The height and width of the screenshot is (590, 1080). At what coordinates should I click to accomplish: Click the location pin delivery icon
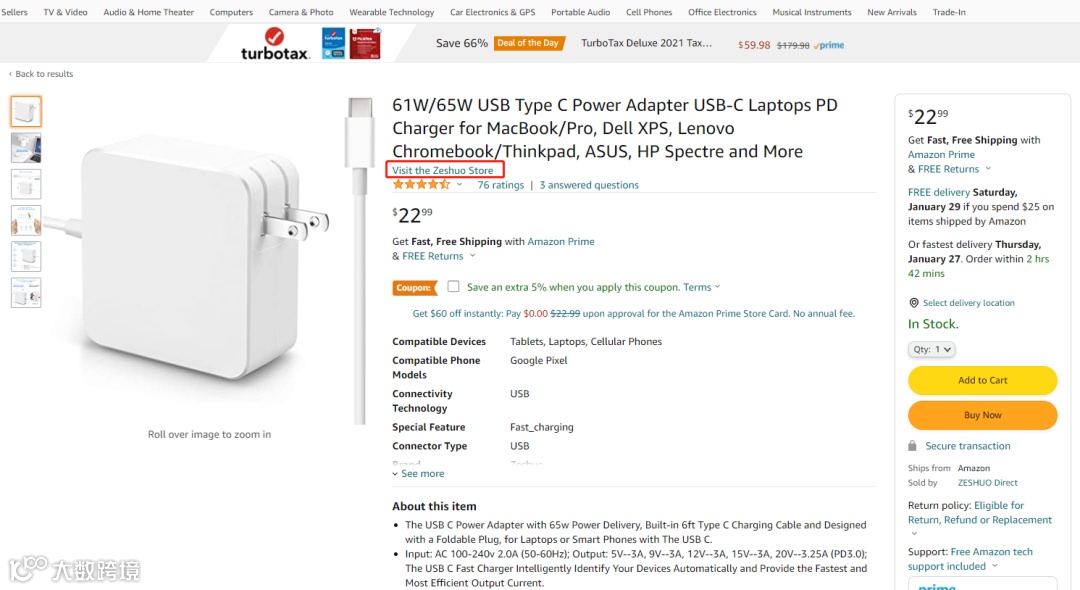(914, 303)
